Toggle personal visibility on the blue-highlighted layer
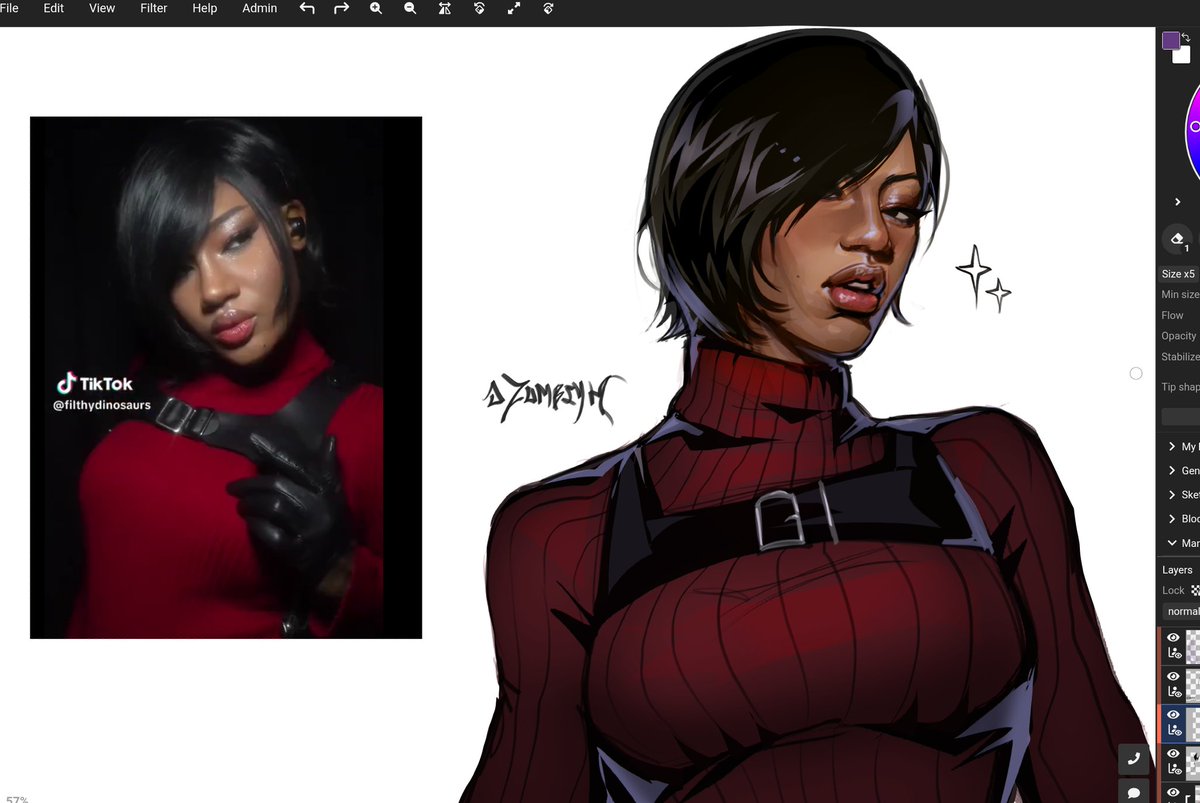 coord(1174,731)
